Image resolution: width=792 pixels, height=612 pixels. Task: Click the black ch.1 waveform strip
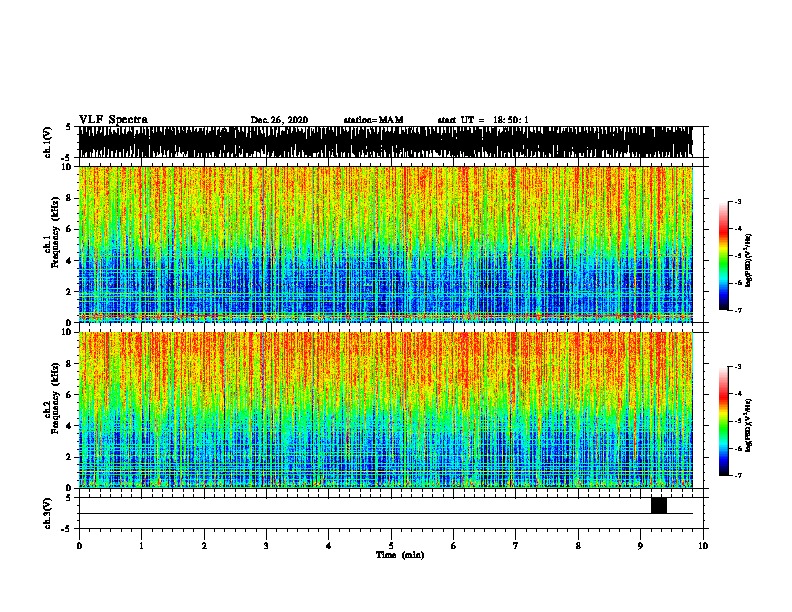coord(385,142)
